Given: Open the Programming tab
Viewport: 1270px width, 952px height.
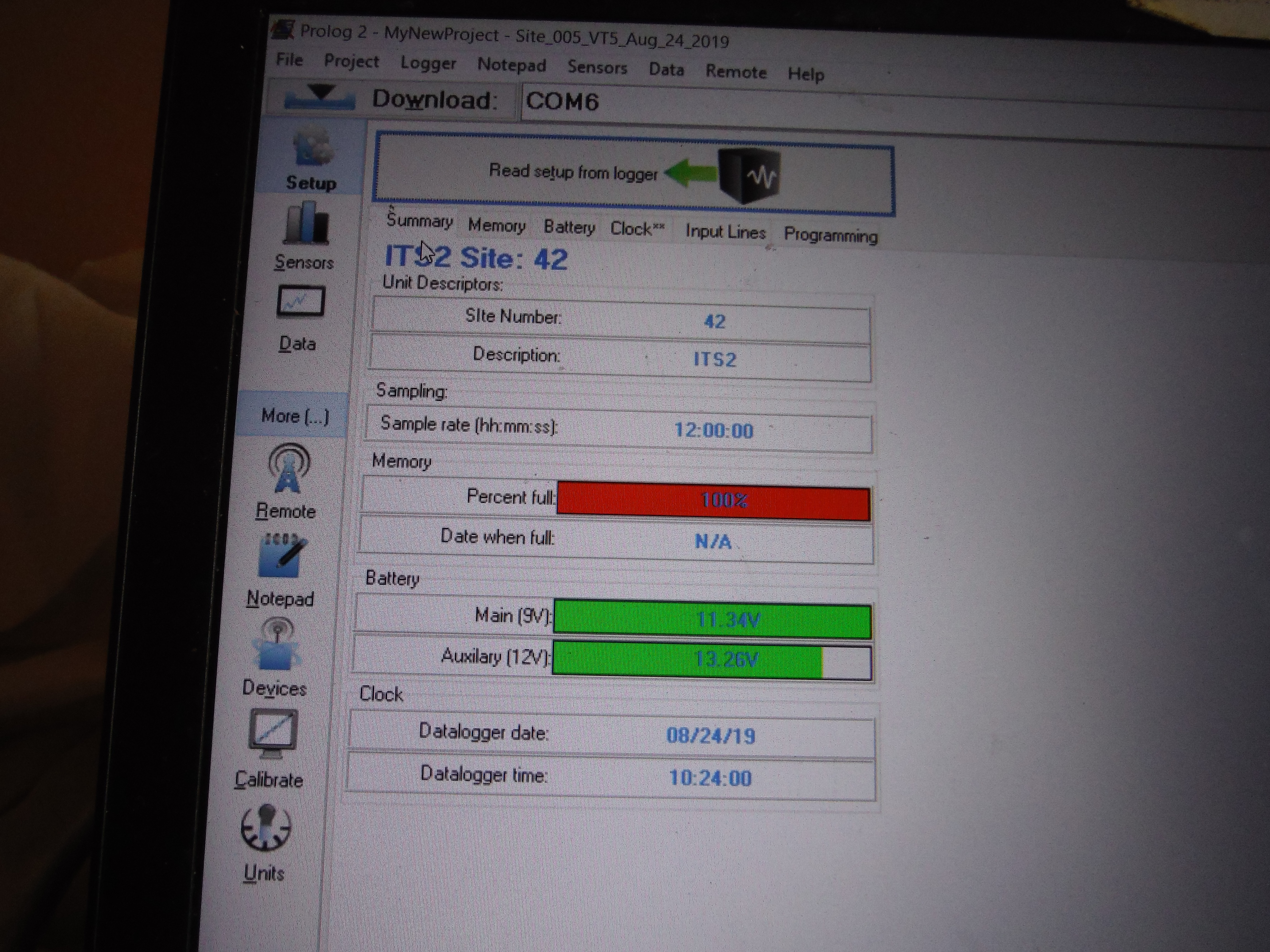Looking at the screenshot, I should coord(830,235).
